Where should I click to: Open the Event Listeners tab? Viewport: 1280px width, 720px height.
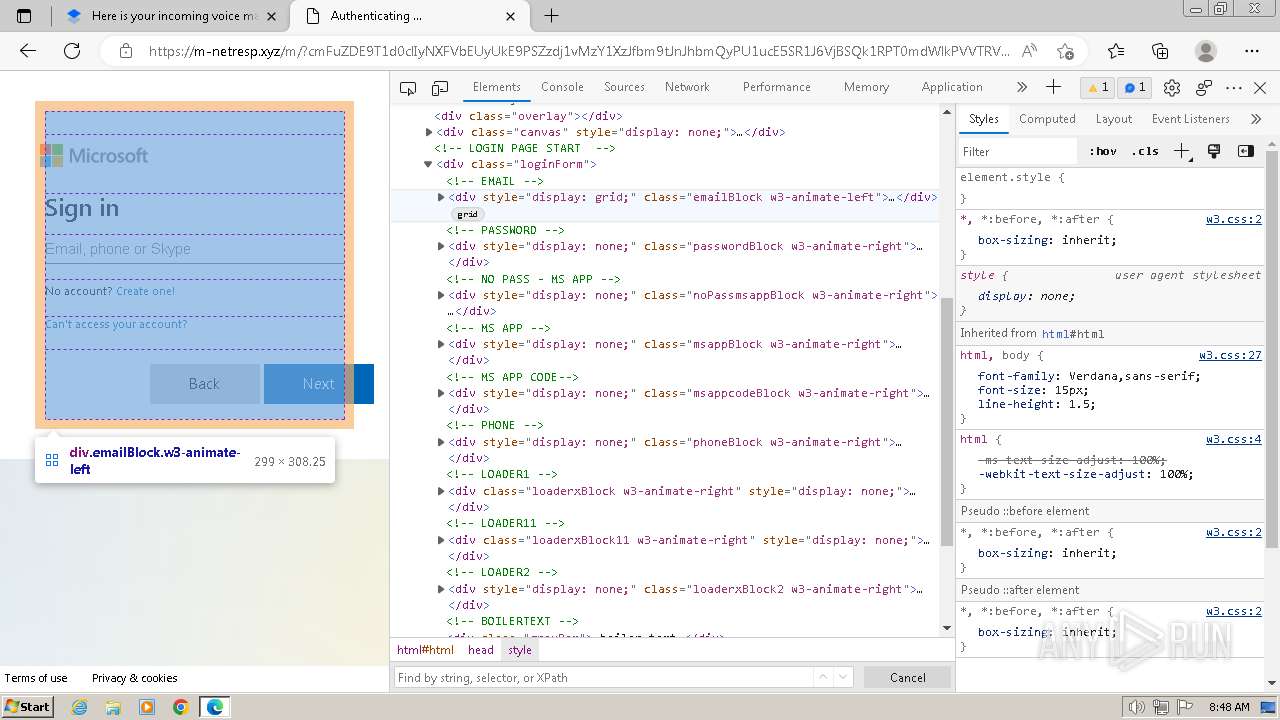point(1190,119)
